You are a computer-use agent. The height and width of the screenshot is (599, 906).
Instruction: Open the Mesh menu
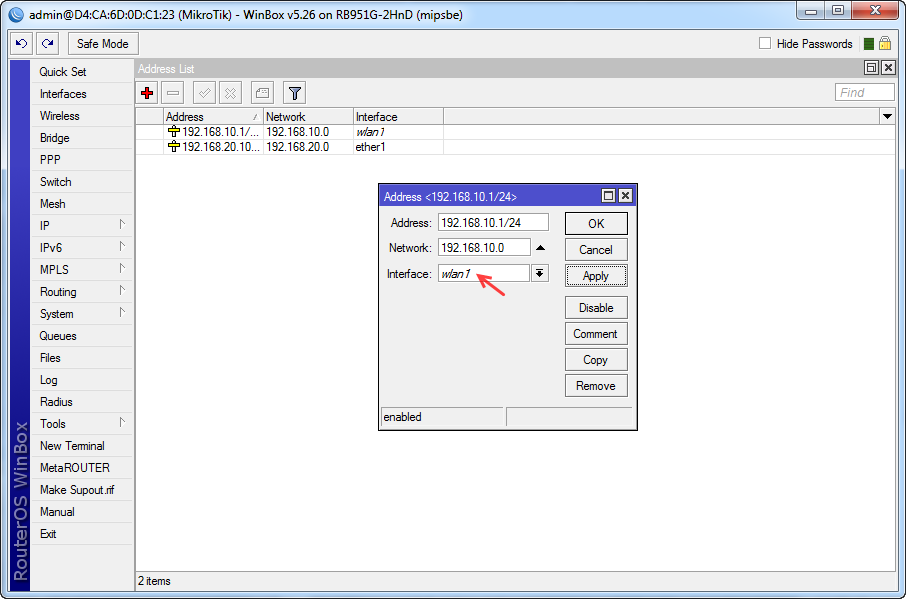[x=82, y=204]
